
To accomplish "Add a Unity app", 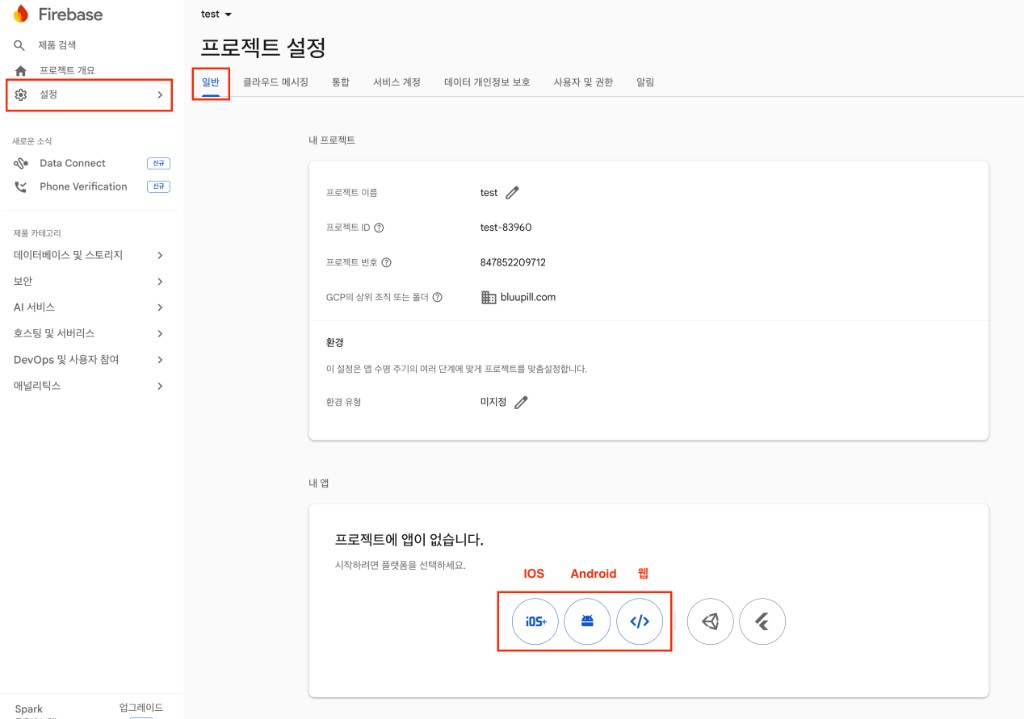I will pyautogui.click(x=711, y=621).
